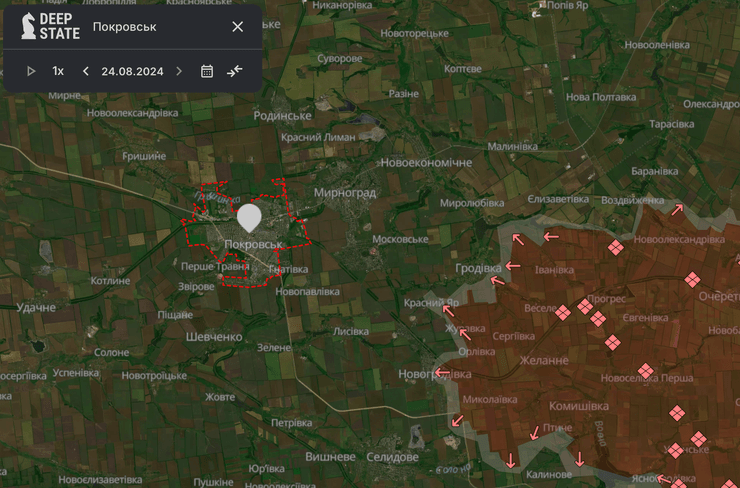Click the attack arrow left of Новогродівка
740x488 pixels.
coord(442,373)
